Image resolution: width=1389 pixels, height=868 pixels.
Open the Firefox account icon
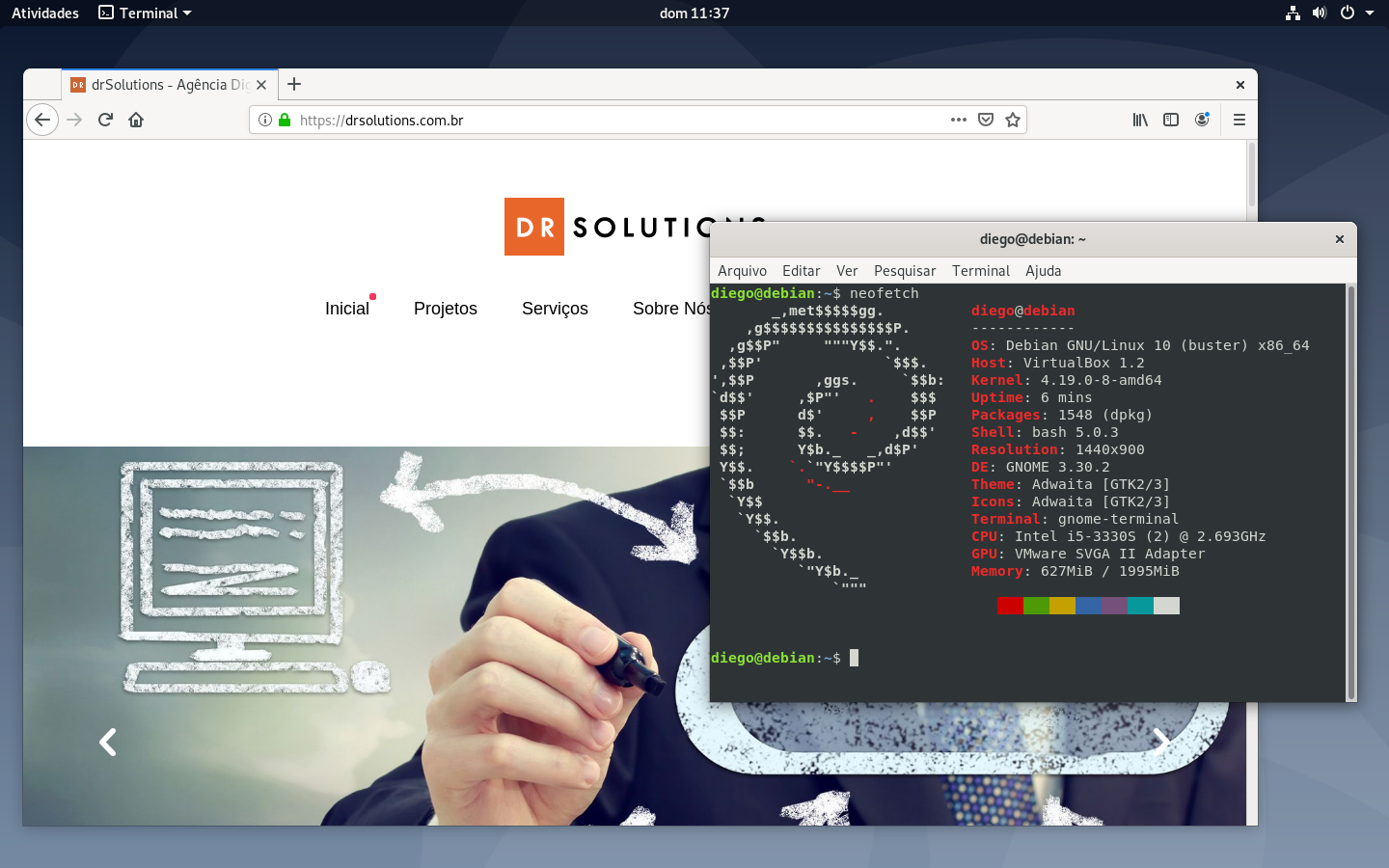1202,120
